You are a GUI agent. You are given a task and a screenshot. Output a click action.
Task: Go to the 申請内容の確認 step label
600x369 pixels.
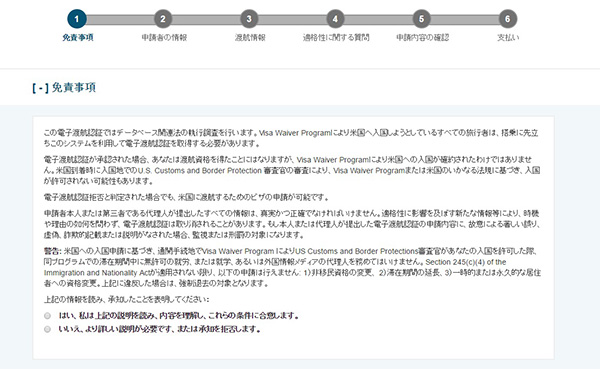(422, 38)
